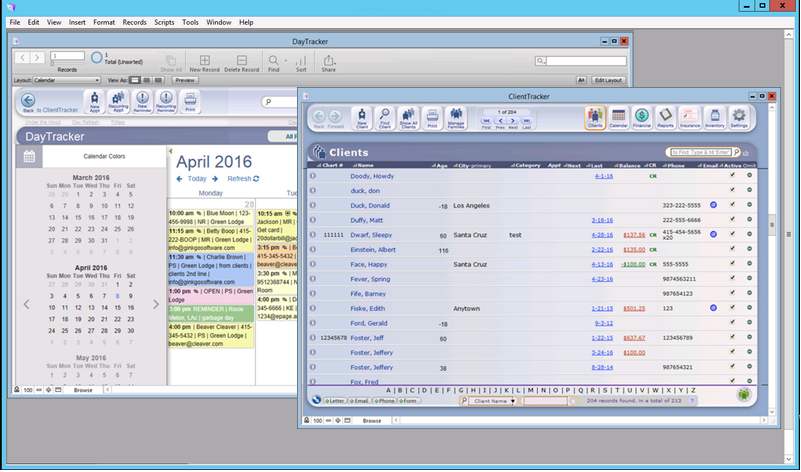The height and width of the screenshot is (472, 801).
Task: Open the Window menu
Action: click(x=219, y=22)
